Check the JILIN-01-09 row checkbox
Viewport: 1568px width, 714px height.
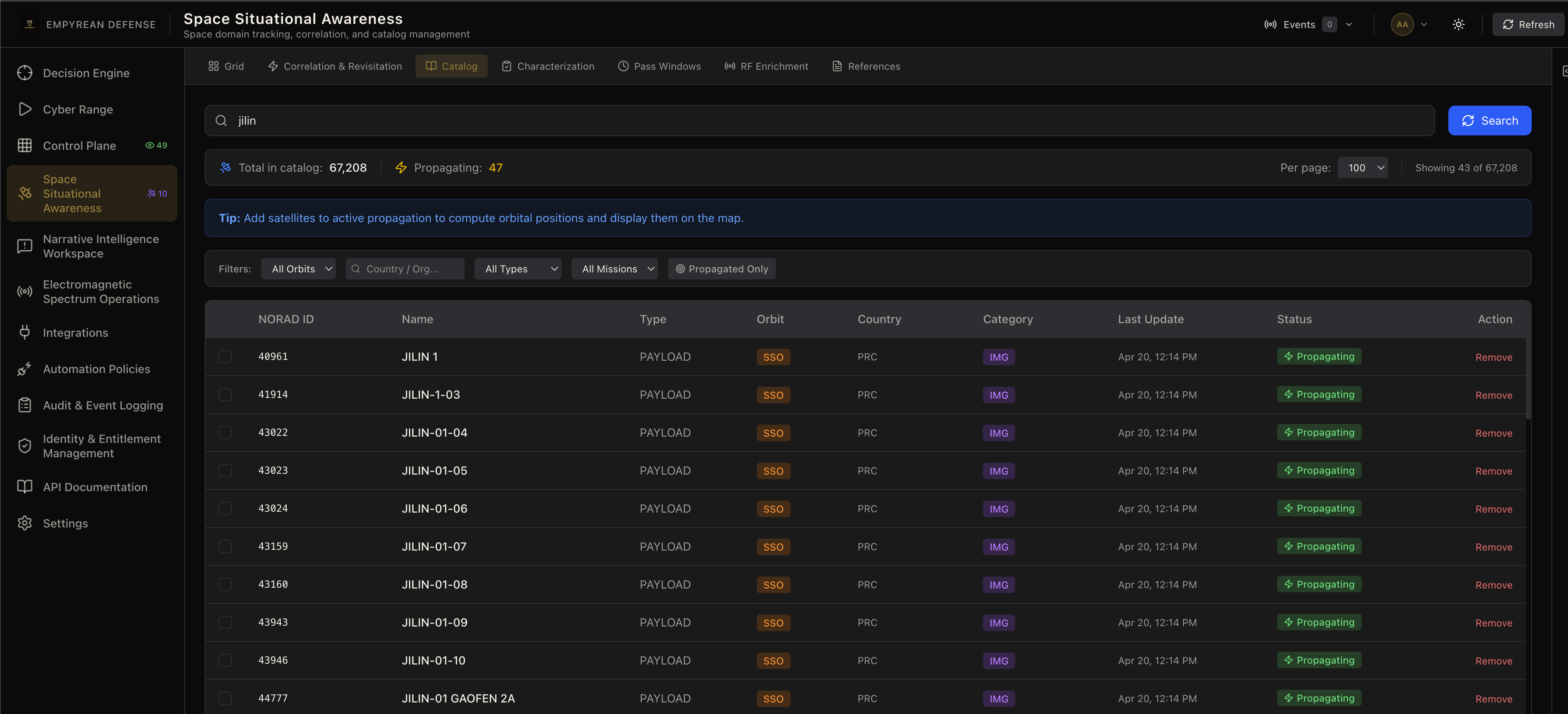225,622
